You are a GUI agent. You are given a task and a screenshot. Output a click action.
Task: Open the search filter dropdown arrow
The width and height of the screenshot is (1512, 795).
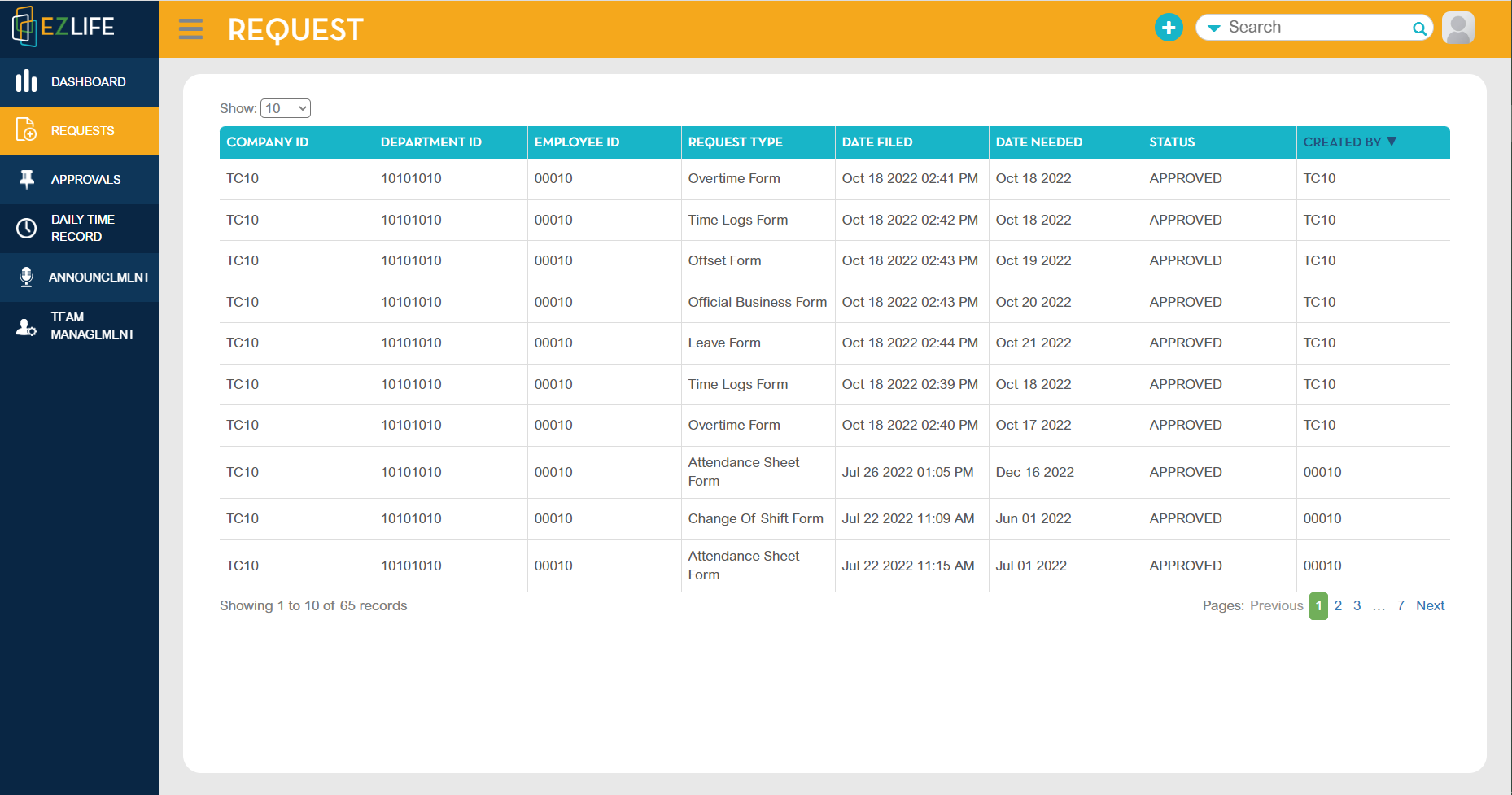[1213, 28]
